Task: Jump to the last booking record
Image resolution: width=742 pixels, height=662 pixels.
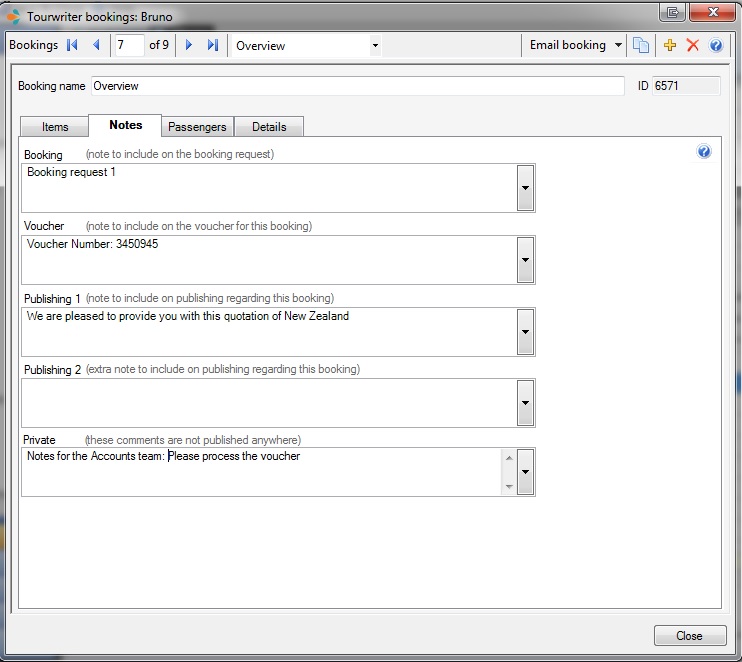Action: 212,45
